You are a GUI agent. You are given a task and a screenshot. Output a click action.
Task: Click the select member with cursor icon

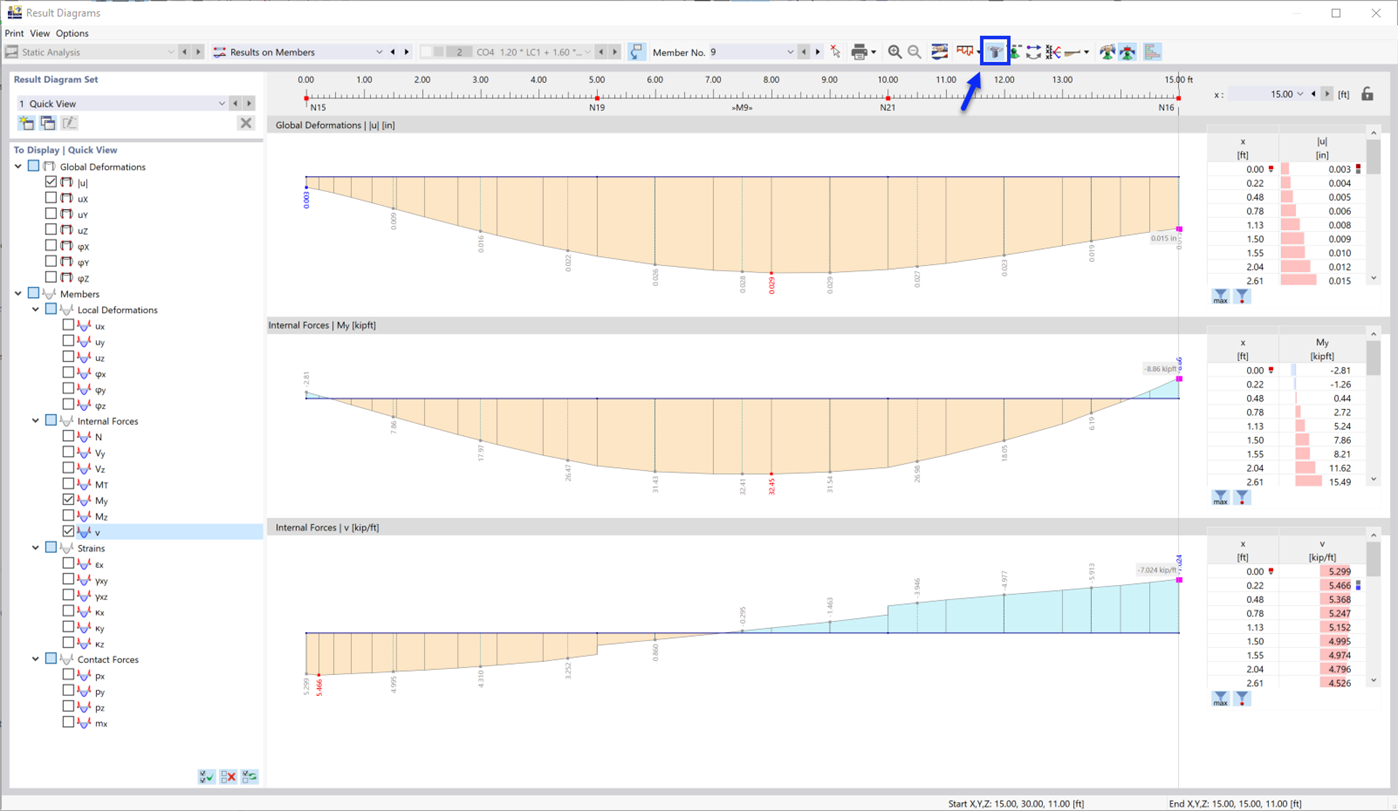835,52
